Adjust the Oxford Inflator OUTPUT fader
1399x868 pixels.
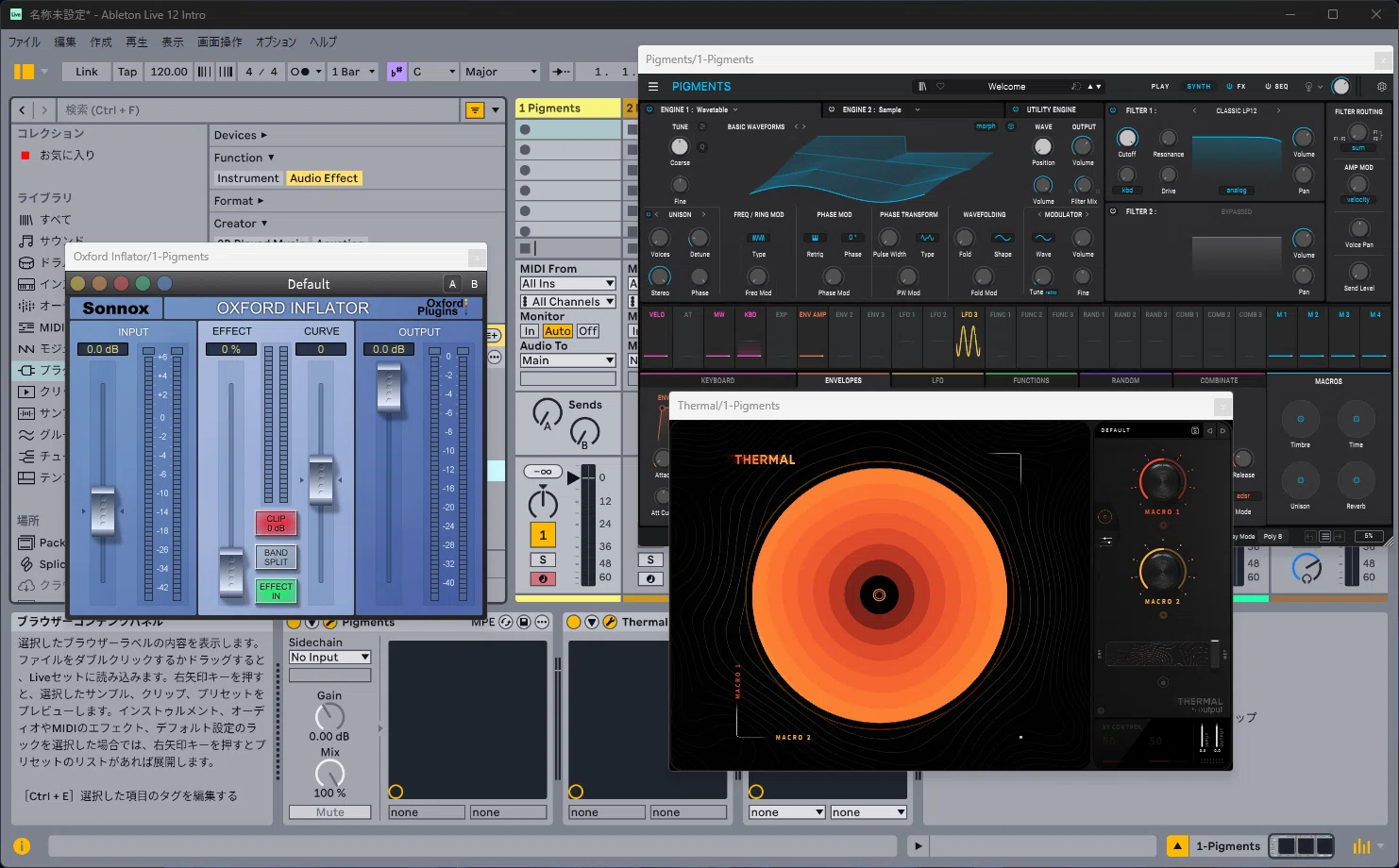389,389
